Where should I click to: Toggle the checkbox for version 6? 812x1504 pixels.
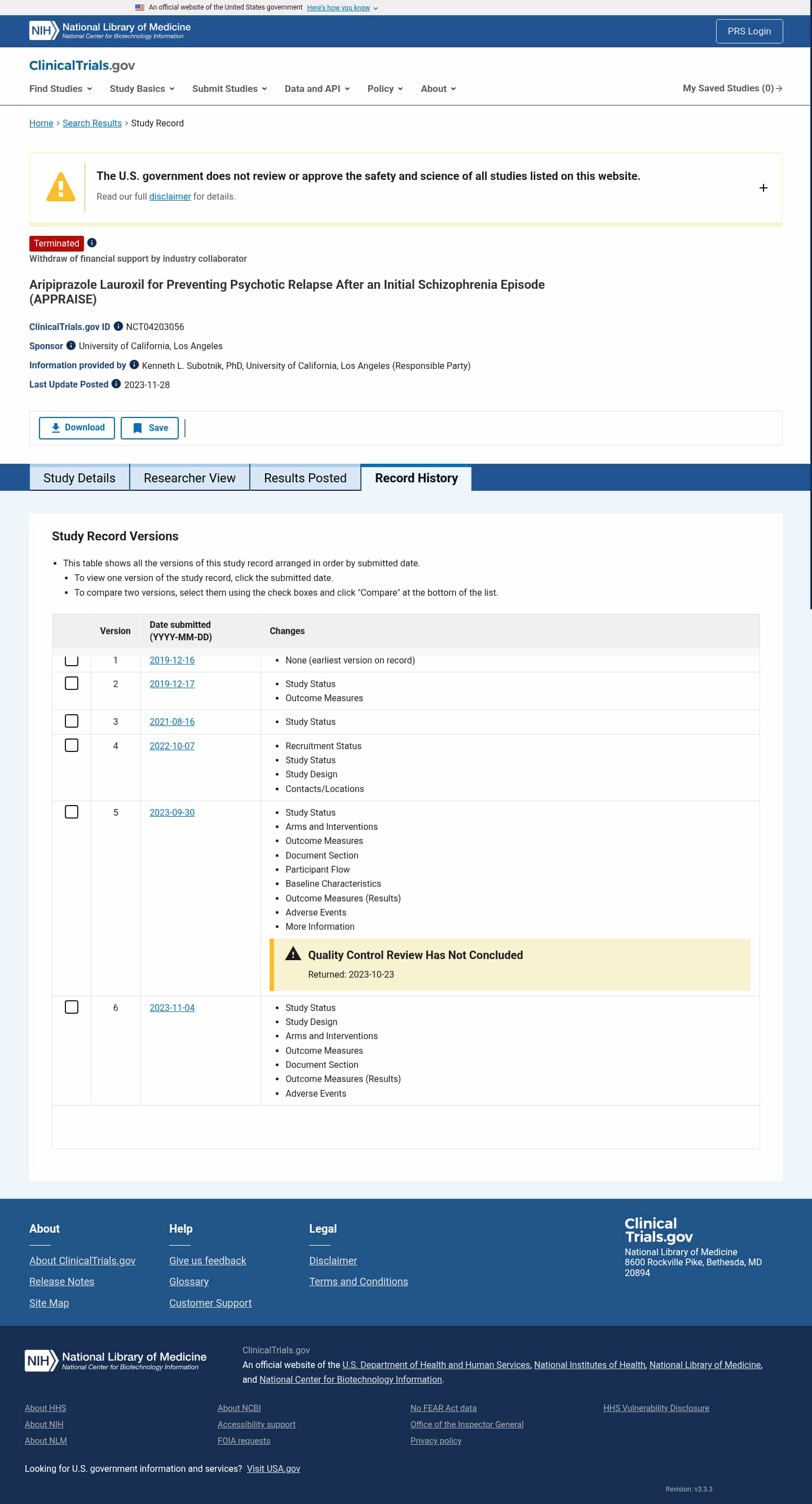(x=71, y=1007)
